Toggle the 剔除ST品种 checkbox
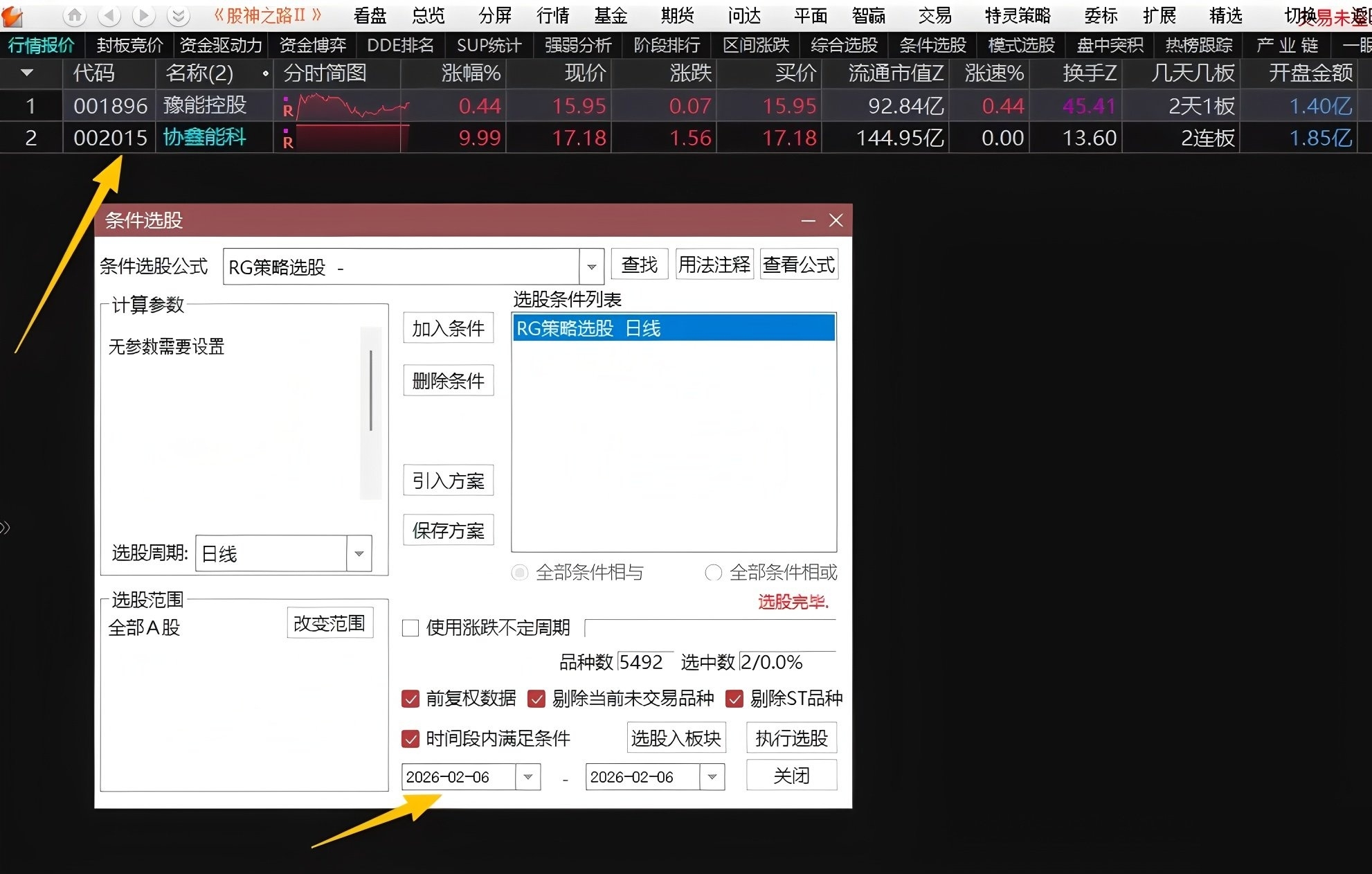Viewport: 1372px width, 874px height. 734,699
